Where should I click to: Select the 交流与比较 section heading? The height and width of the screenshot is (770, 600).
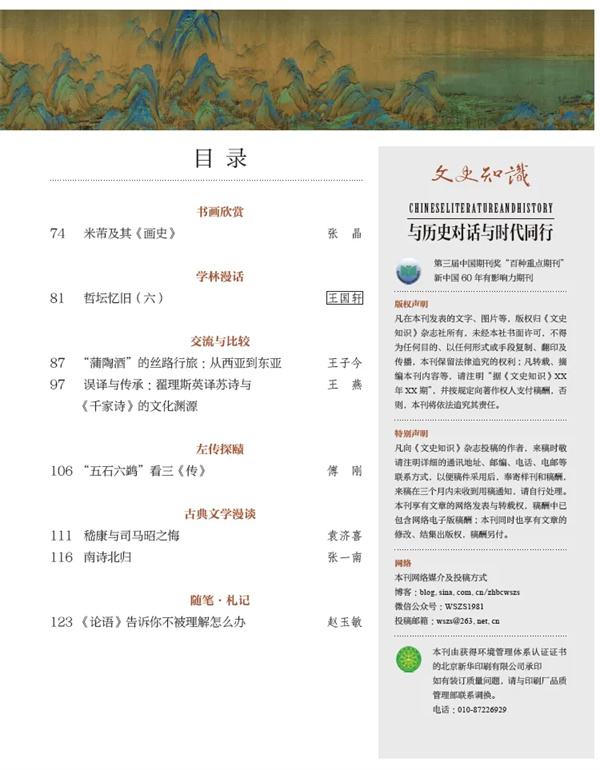coord(220,341)
